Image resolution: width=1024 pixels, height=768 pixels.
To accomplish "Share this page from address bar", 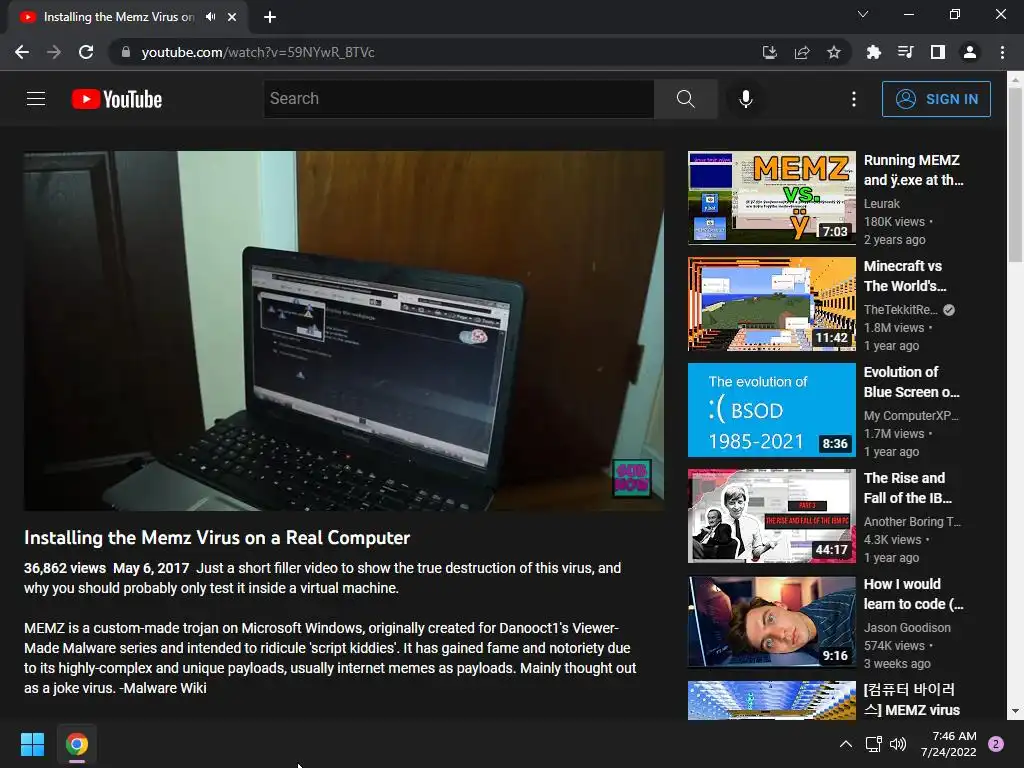I will (x=802, y=52).
